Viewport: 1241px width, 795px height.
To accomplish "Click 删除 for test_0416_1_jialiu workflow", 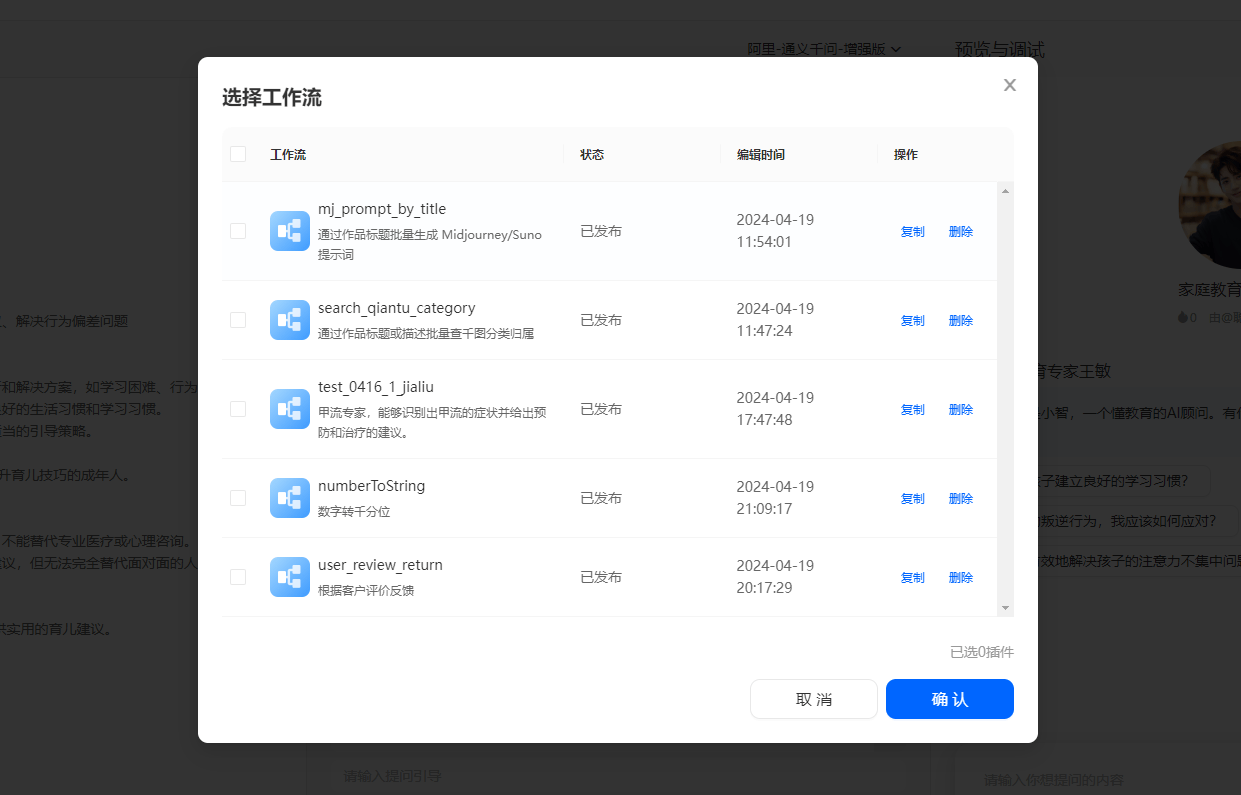I will pos(960,409).
